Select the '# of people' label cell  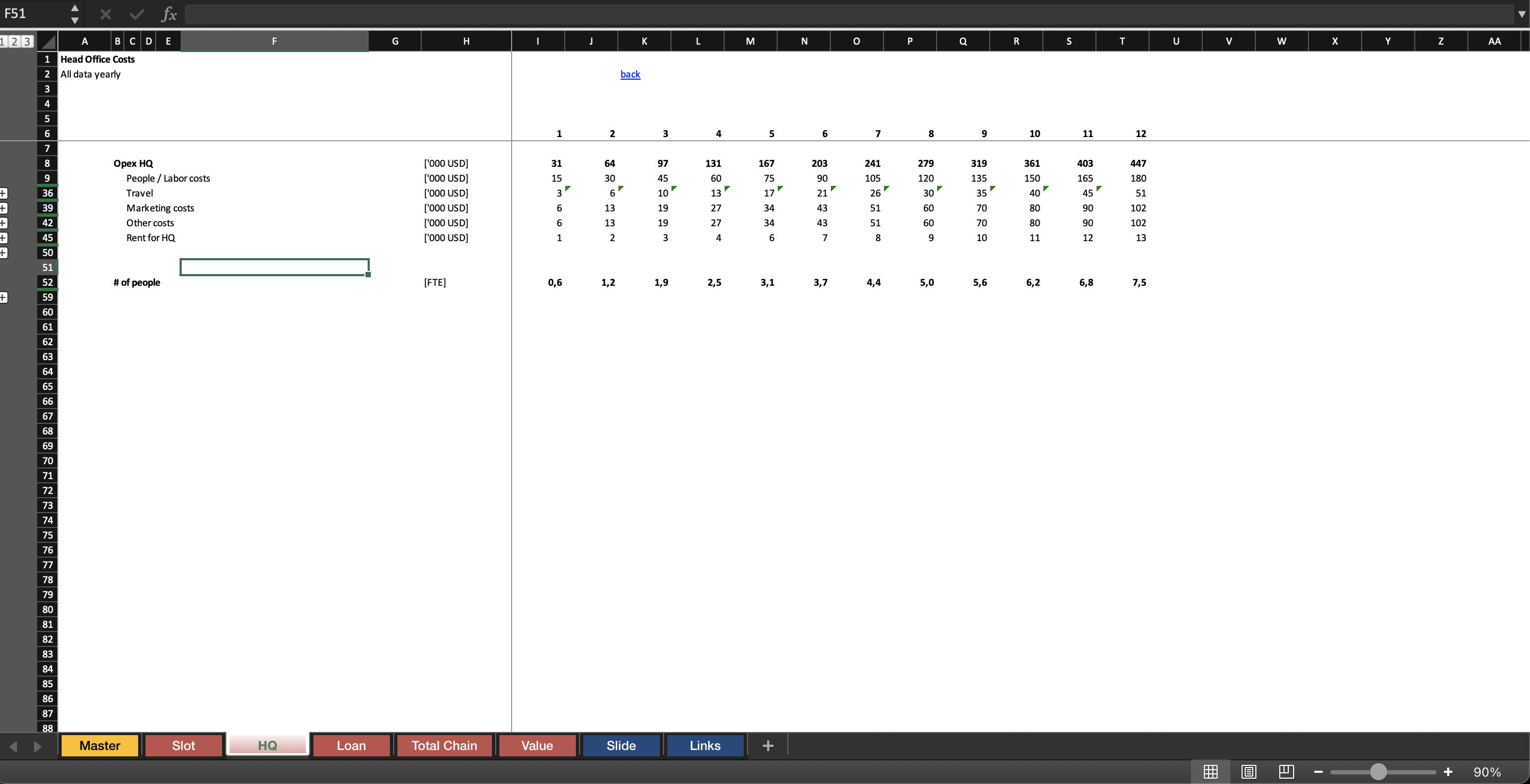tap(137, 282)
